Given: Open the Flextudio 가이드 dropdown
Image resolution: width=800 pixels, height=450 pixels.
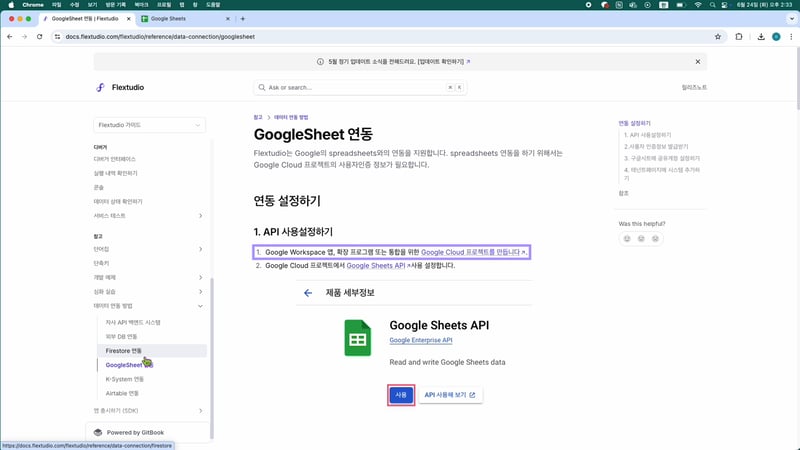Looking at the screenshot, I should tap(149, 125).
